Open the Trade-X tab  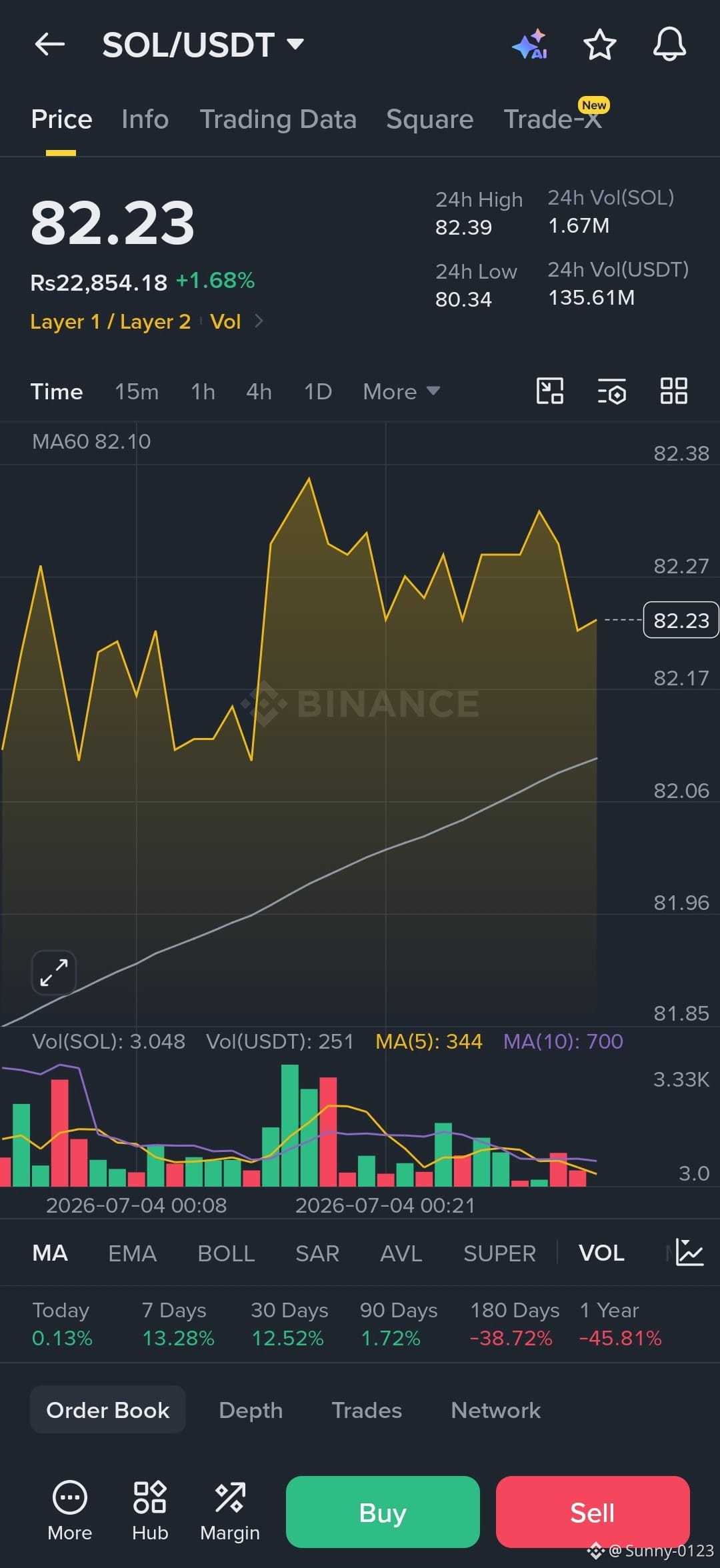coord(553,119)
